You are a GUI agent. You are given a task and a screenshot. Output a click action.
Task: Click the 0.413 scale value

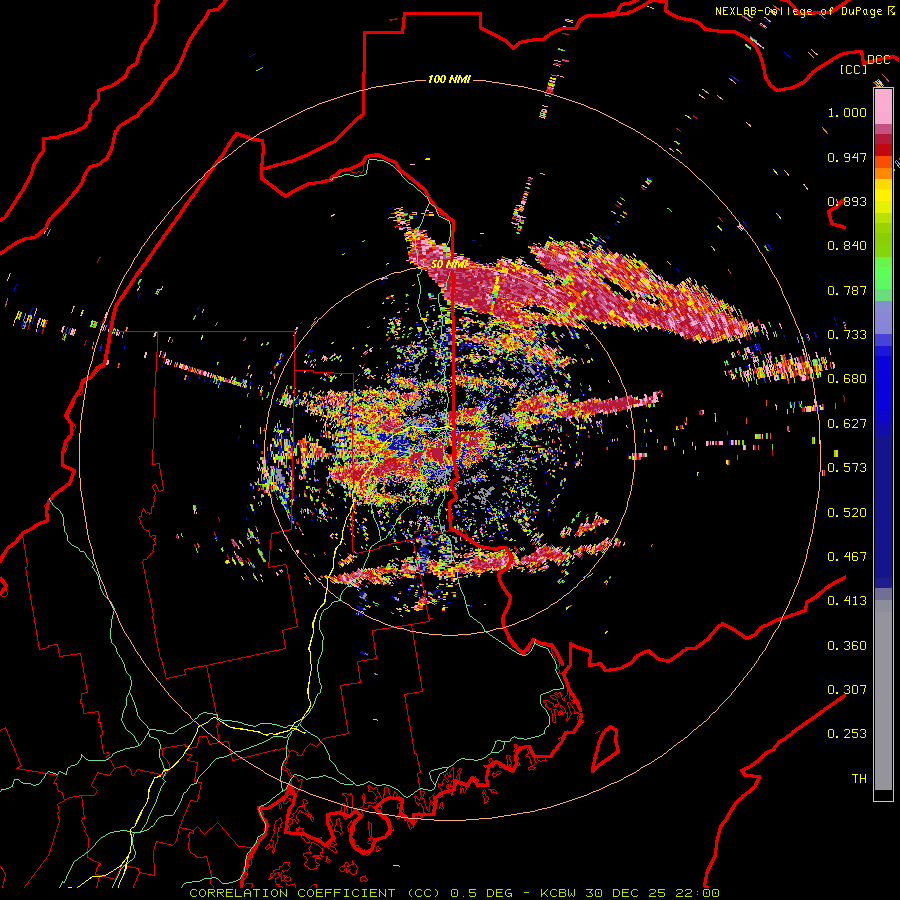(847, 601)
